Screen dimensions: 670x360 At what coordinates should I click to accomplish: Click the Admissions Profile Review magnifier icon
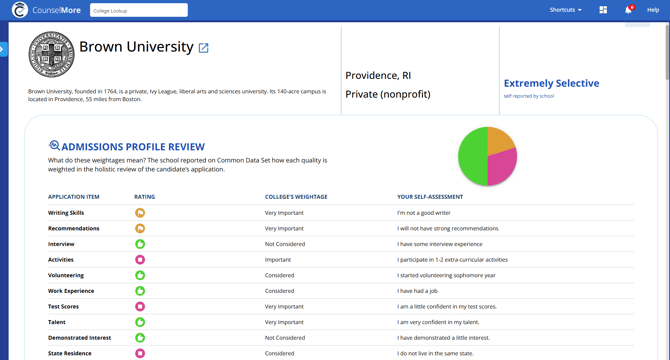tap(54, 146)
